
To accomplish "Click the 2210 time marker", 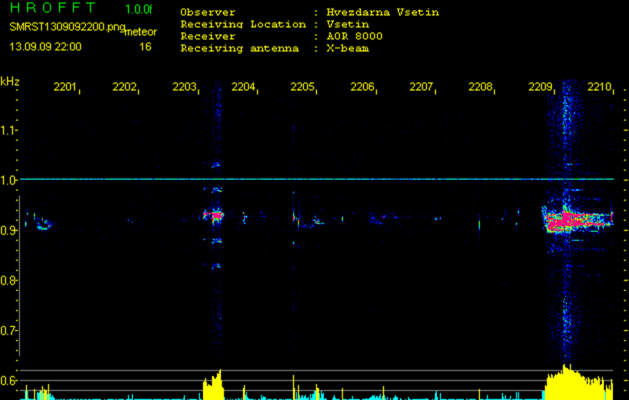I will pos(599,88).
